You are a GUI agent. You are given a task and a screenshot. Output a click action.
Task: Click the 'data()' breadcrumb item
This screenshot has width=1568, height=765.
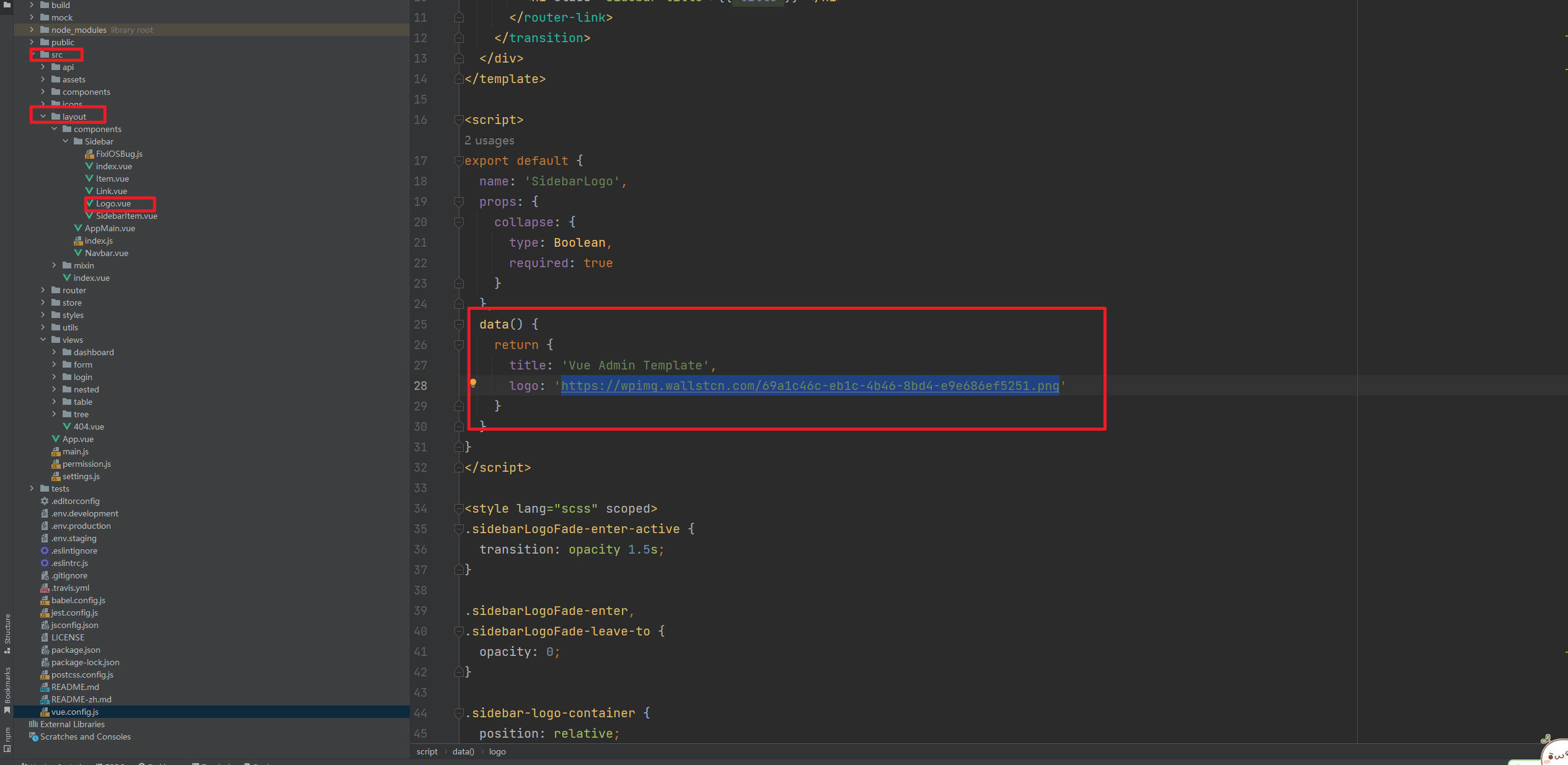click(463, 751)
